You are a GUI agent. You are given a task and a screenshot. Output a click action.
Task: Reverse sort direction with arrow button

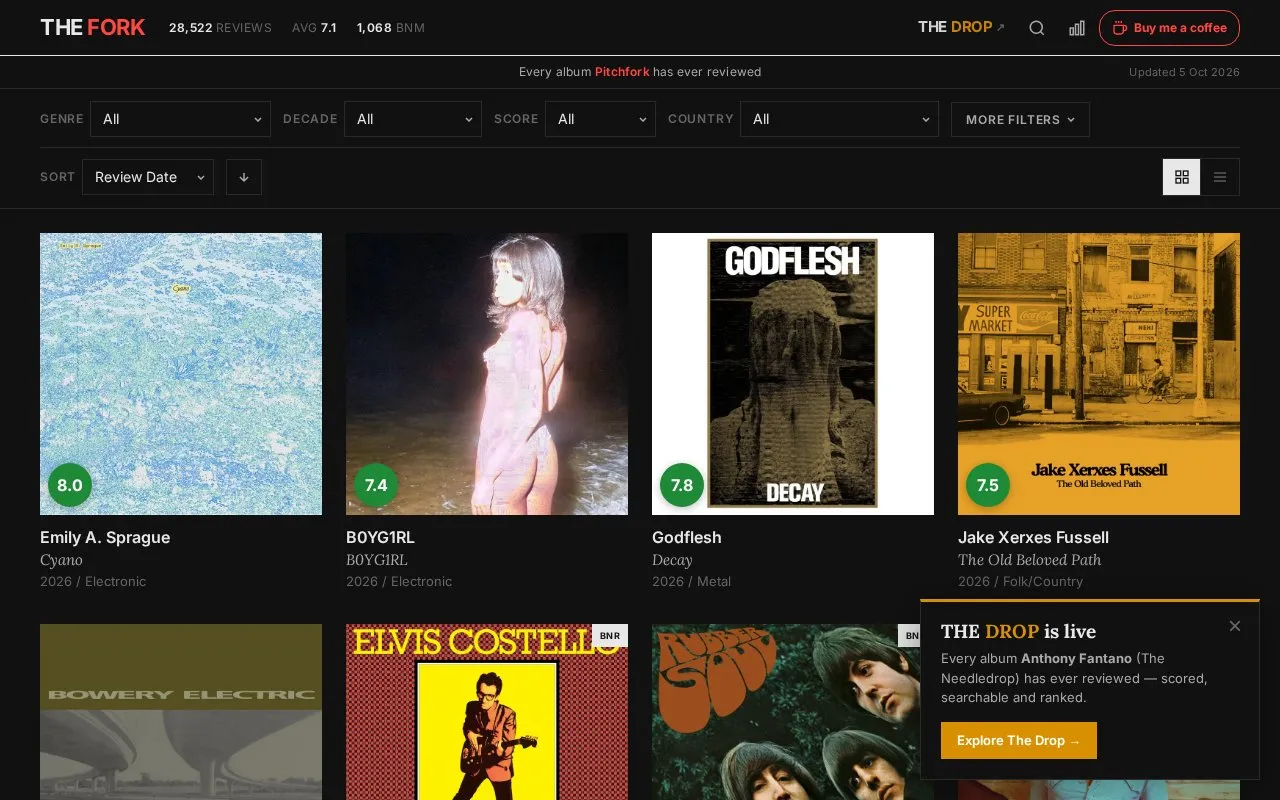tap(244, 177)
